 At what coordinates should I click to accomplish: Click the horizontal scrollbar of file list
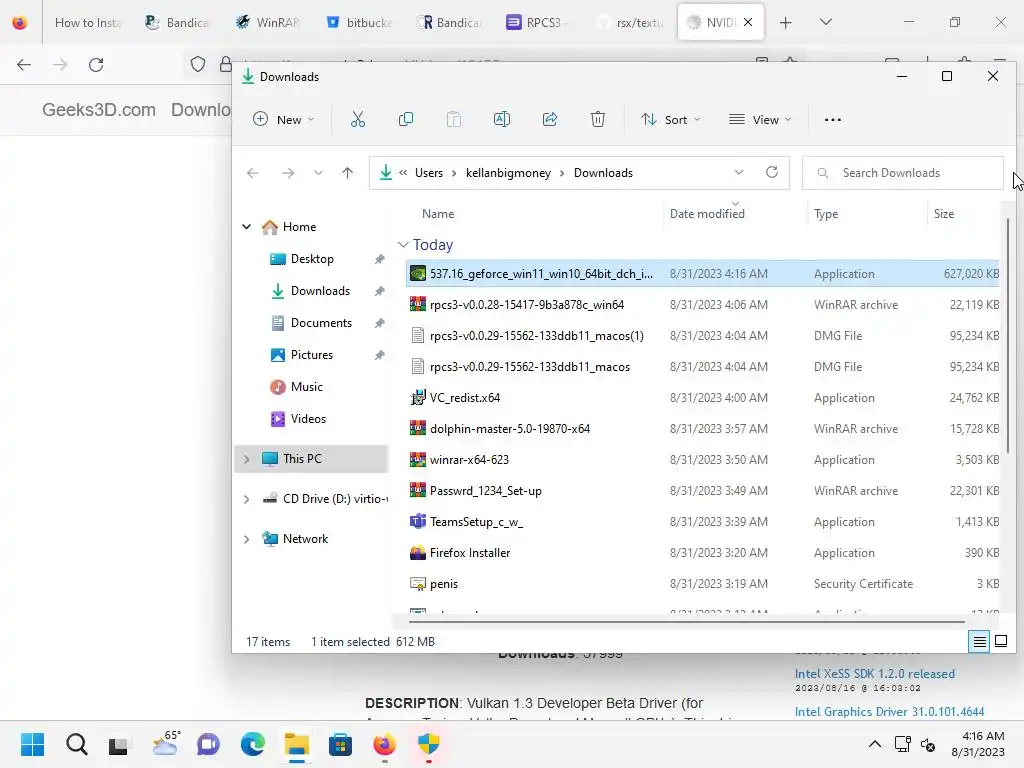686,622
